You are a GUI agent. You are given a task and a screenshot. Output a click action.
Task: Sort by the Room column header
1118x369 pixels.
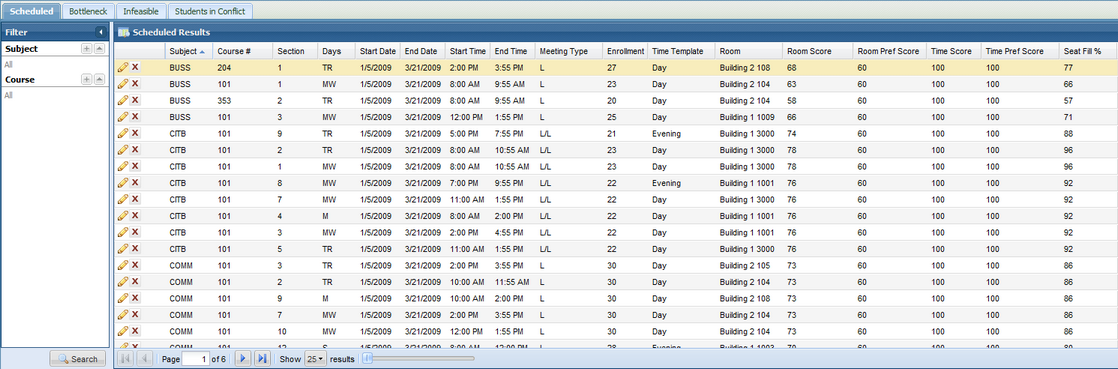click(749, 51)
